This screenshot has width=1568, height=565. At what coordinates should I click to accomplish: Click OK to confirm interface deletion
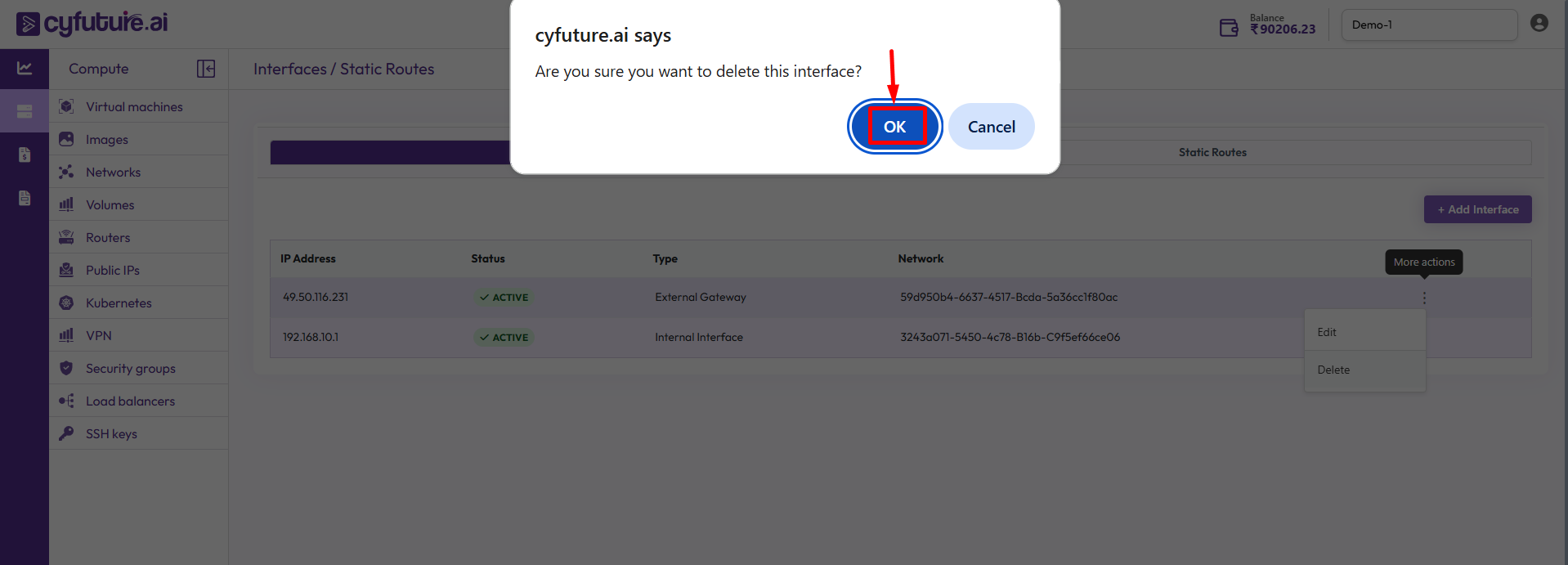coord(894,127)
